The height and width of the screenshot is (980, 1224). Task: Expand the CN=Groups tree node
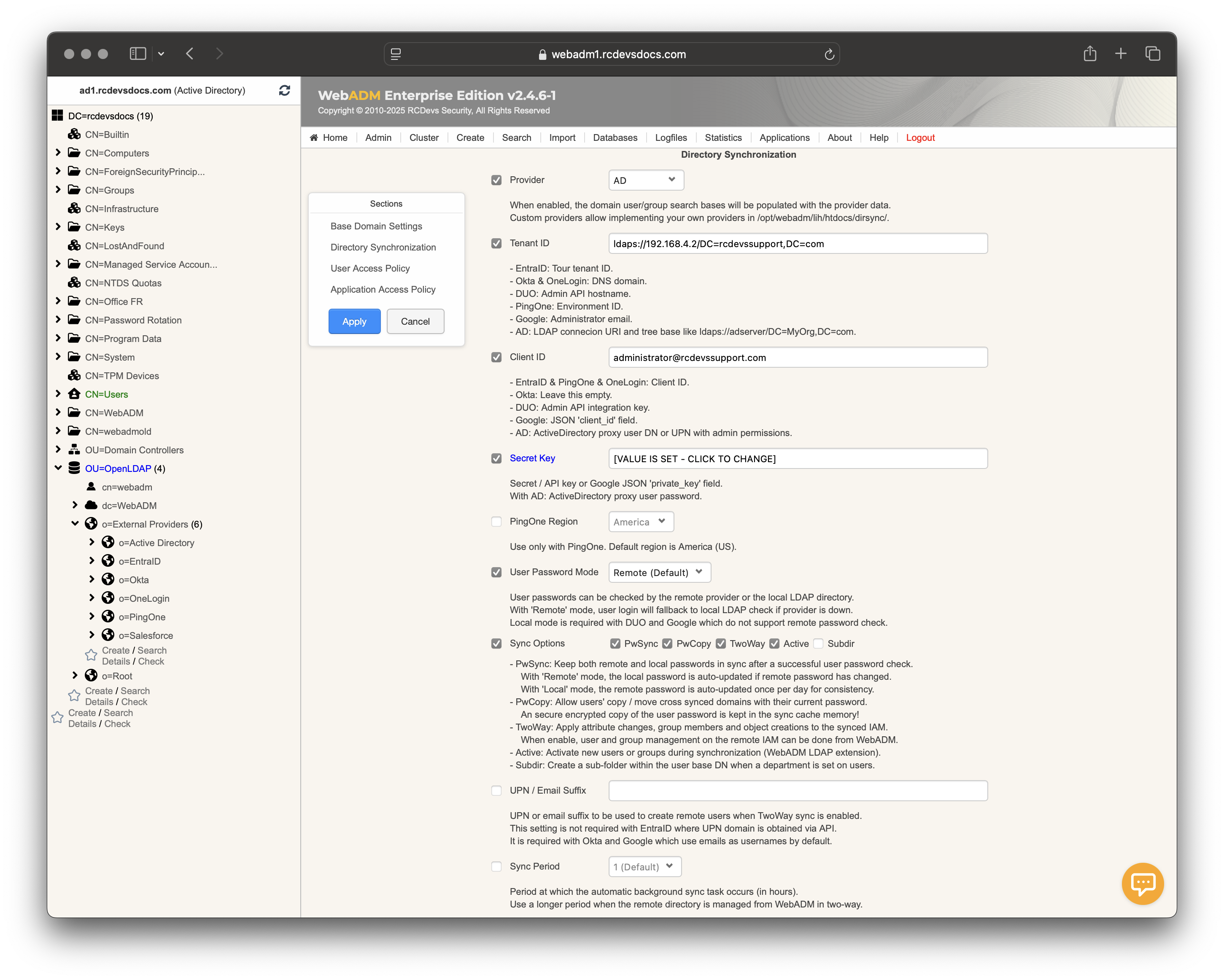(58, 189)
